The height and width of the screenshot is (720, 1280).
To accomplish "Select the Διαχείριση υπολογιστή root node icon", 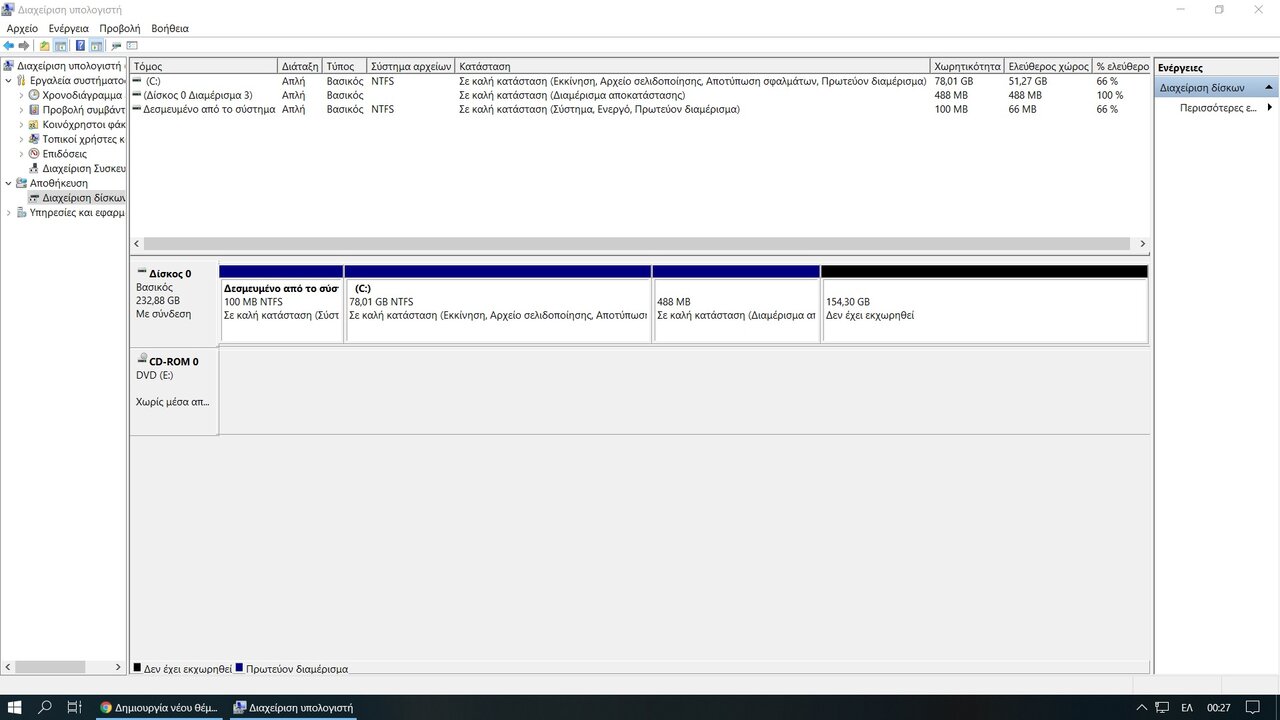I will click(9, 66).
